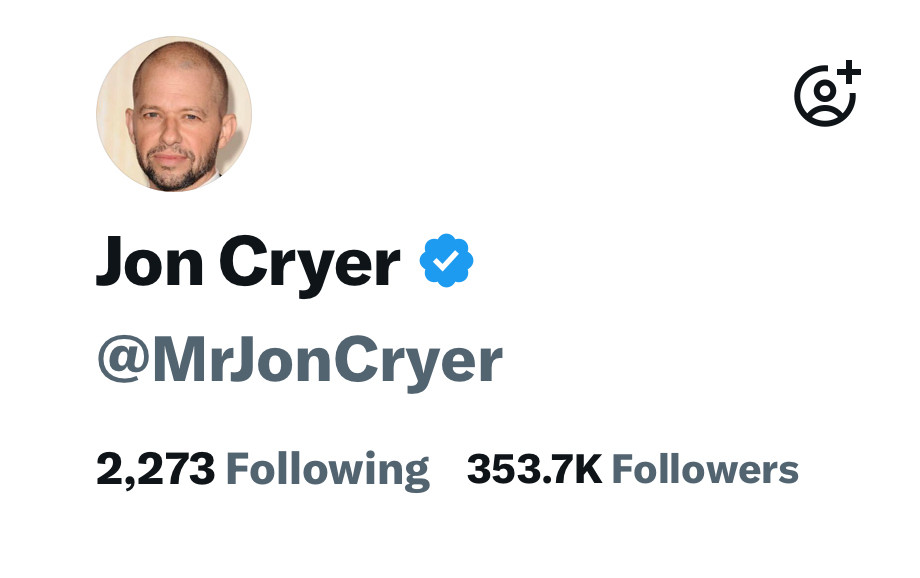Click the 2,273 count number
This screenshot has width=920, height=578.
click(155, 470)
